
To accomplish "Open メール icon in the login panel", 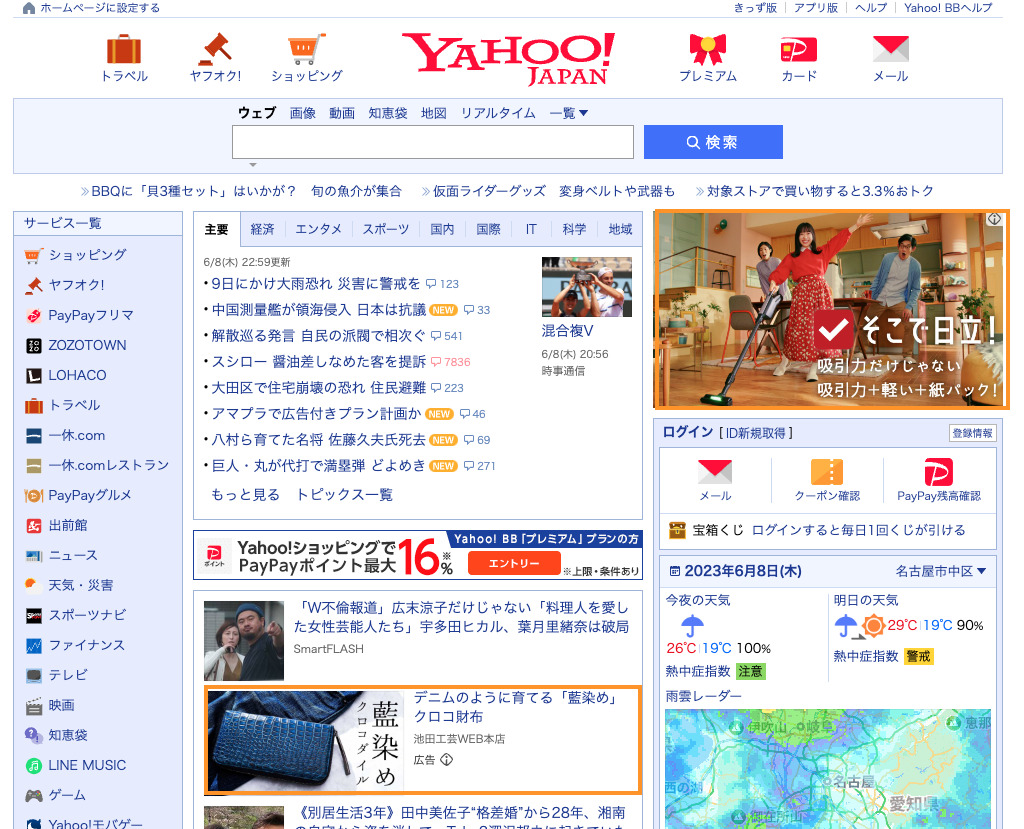I will tap(715, 472).
